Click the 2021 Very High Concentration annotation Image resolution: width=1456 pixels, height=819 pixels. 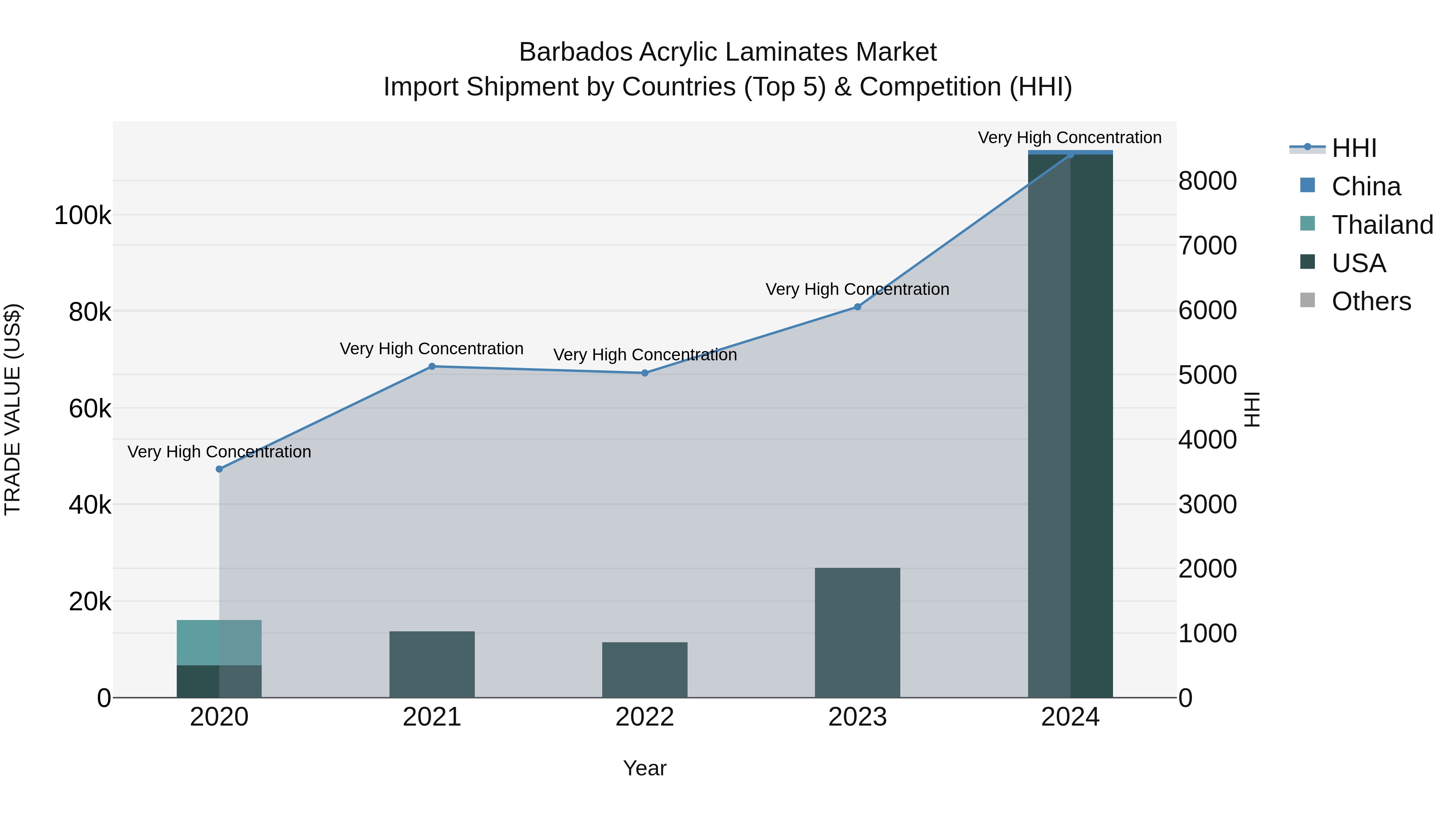[432, 349]
